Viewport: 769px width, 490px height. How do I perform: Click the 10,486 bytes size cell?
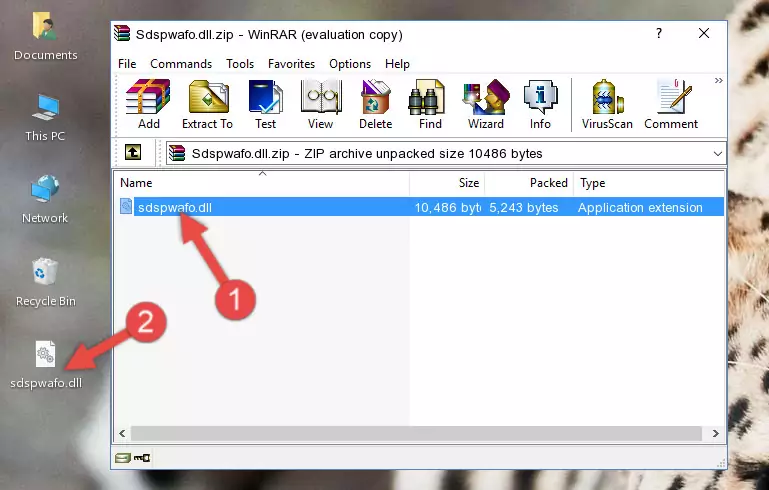click(447, 207)
